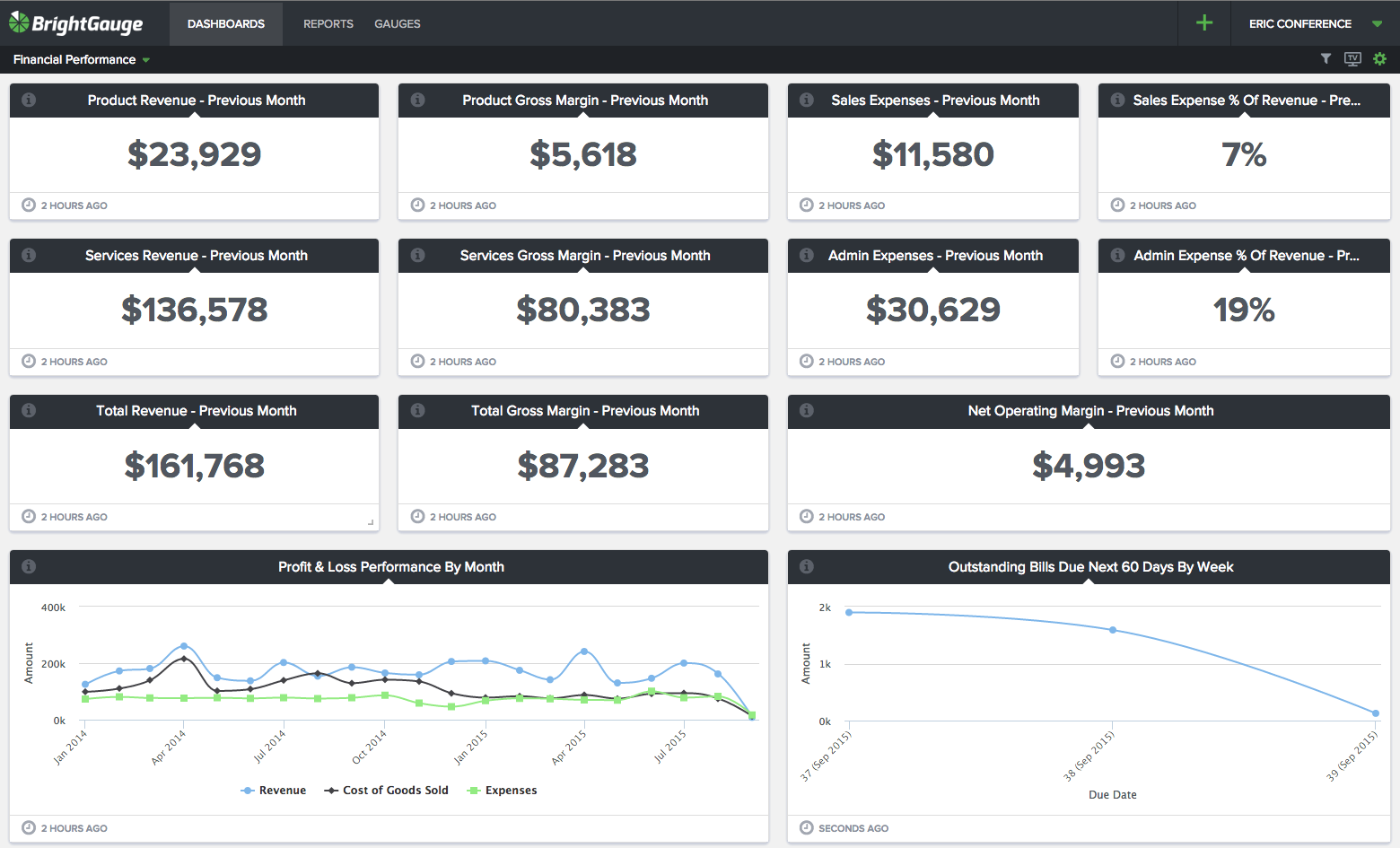Click info icon on Net Operating Margin

(807, 411)
